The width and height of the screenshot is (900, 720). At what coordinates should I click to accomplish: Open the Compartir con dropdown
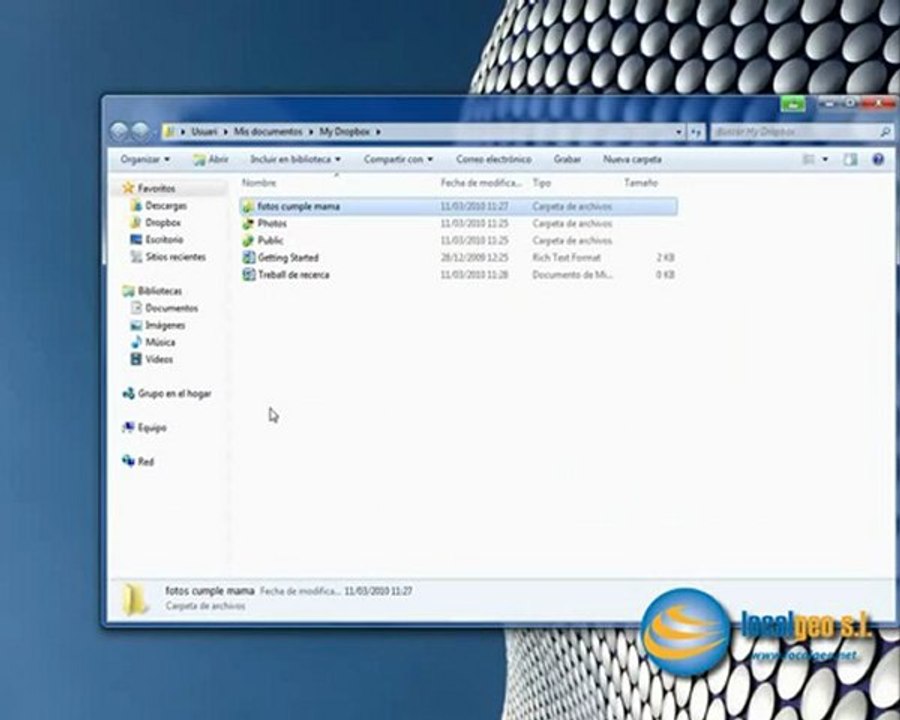click(x=398, y=159)
